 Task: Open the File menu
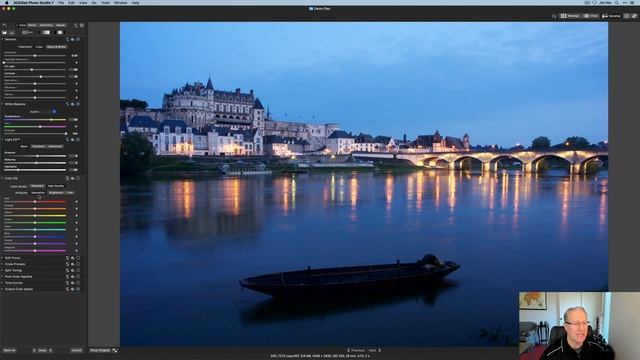[x=61, y=2]
